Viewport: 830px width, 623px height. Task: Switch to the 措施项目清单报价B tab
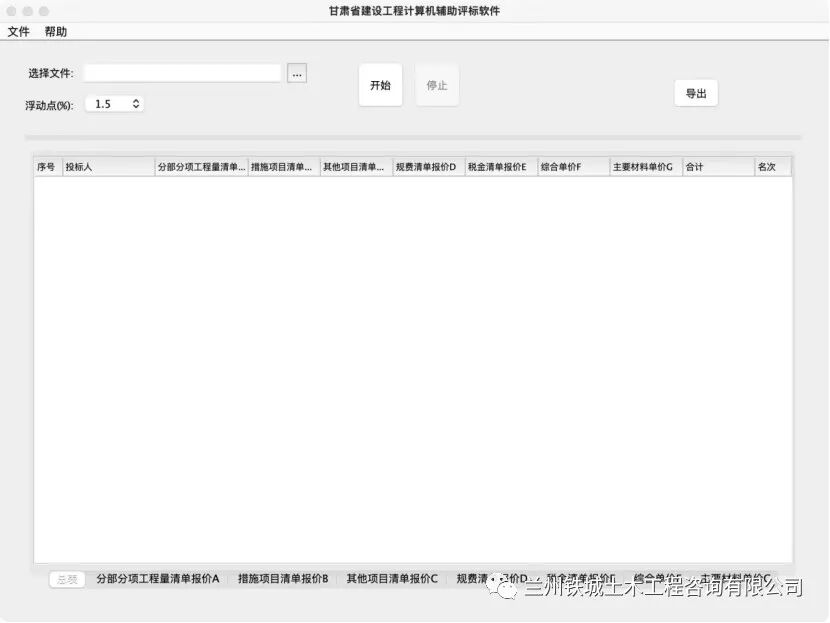[x=283, y=579]
